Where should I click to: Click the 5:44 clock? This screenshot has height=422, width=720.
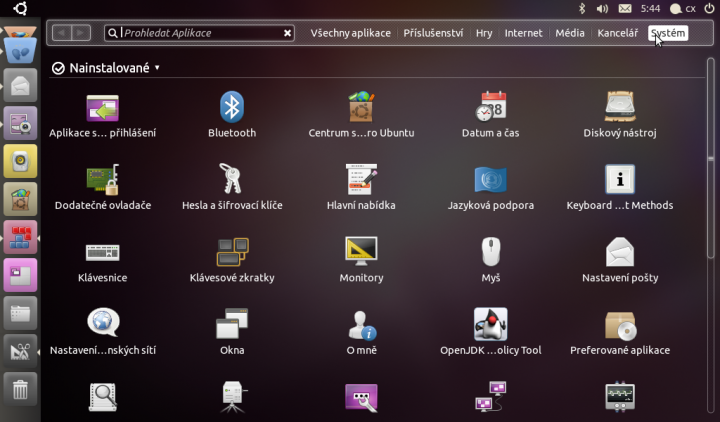click(650, 8)
